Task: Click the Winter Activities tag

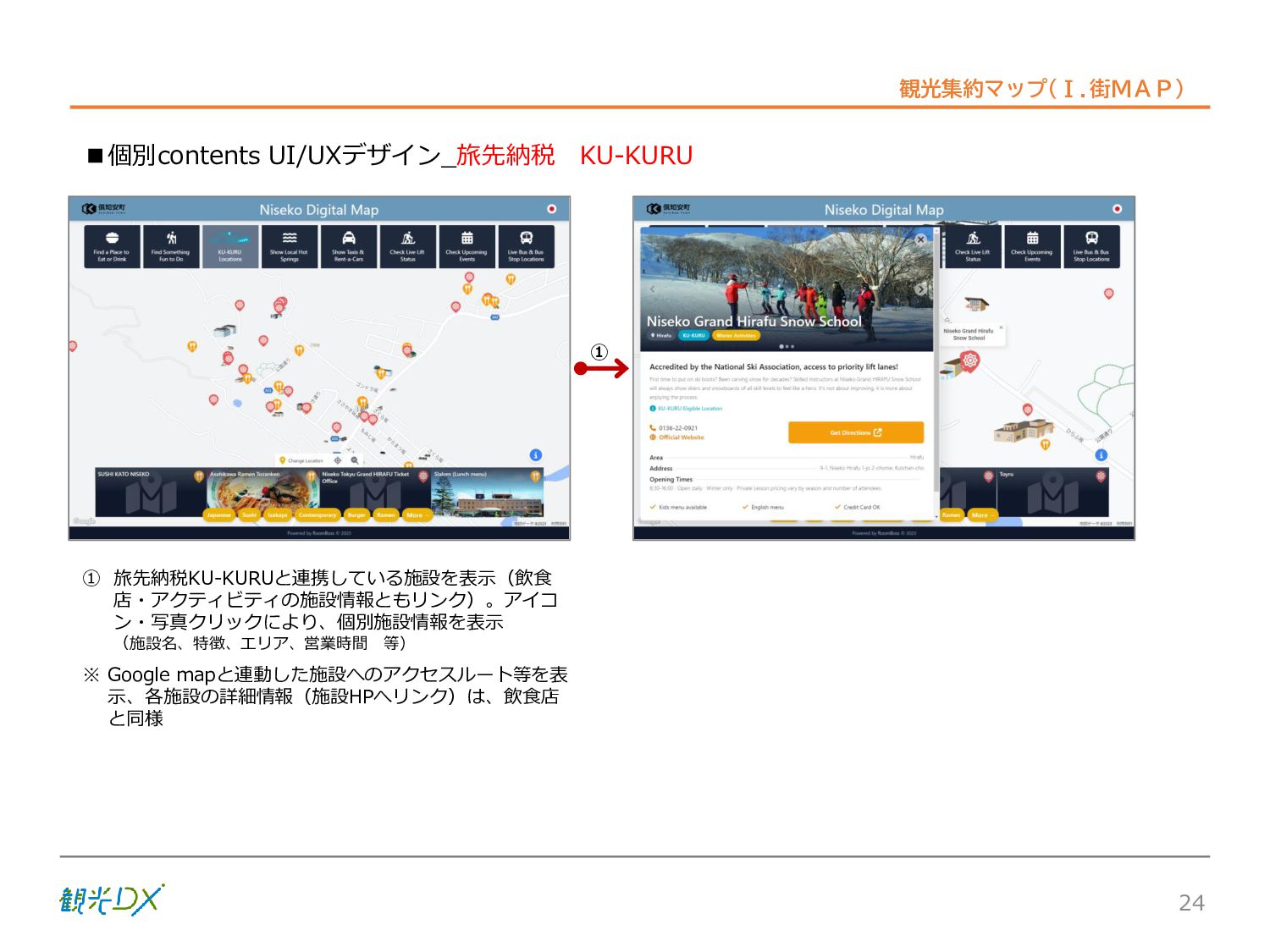Action: [736, 335]
